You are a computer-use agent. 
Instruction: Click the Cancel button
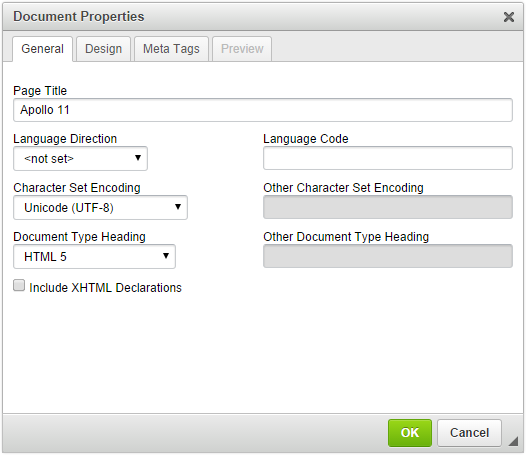[470, 433]
